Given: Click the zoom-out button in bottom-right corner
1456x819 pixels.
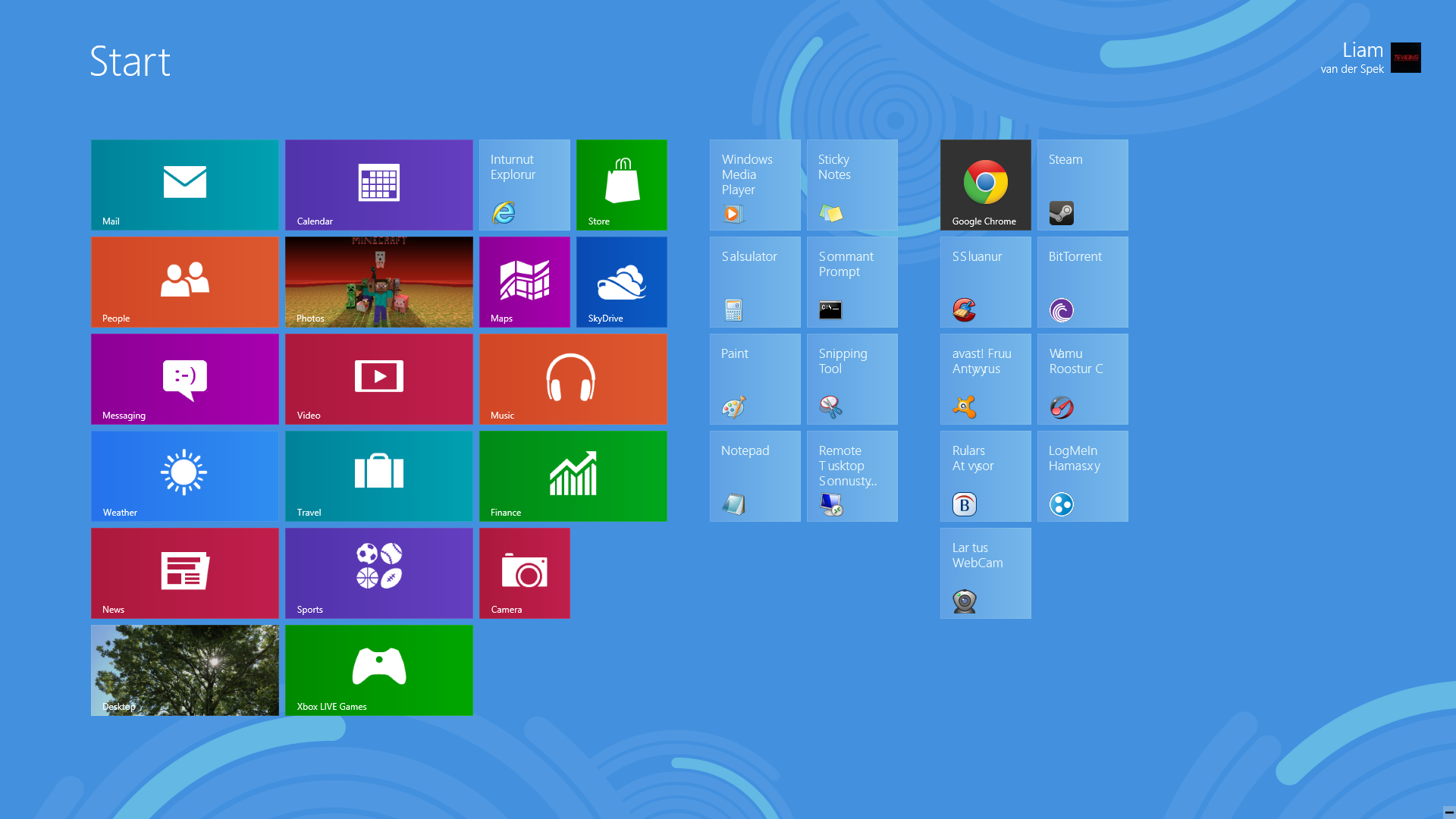Looking at the screenshot, I should coord(1448,812).
